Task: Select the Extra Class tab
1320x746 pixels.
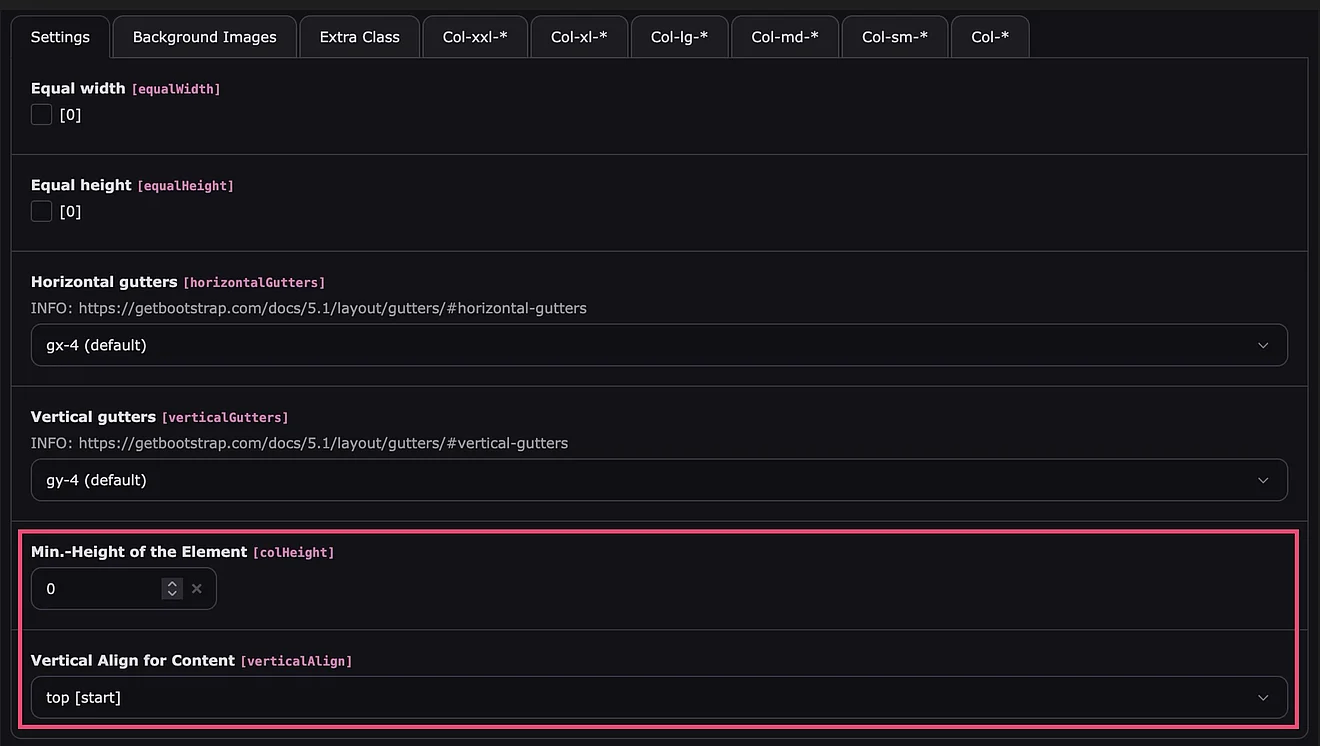Action: pos(359,37)
